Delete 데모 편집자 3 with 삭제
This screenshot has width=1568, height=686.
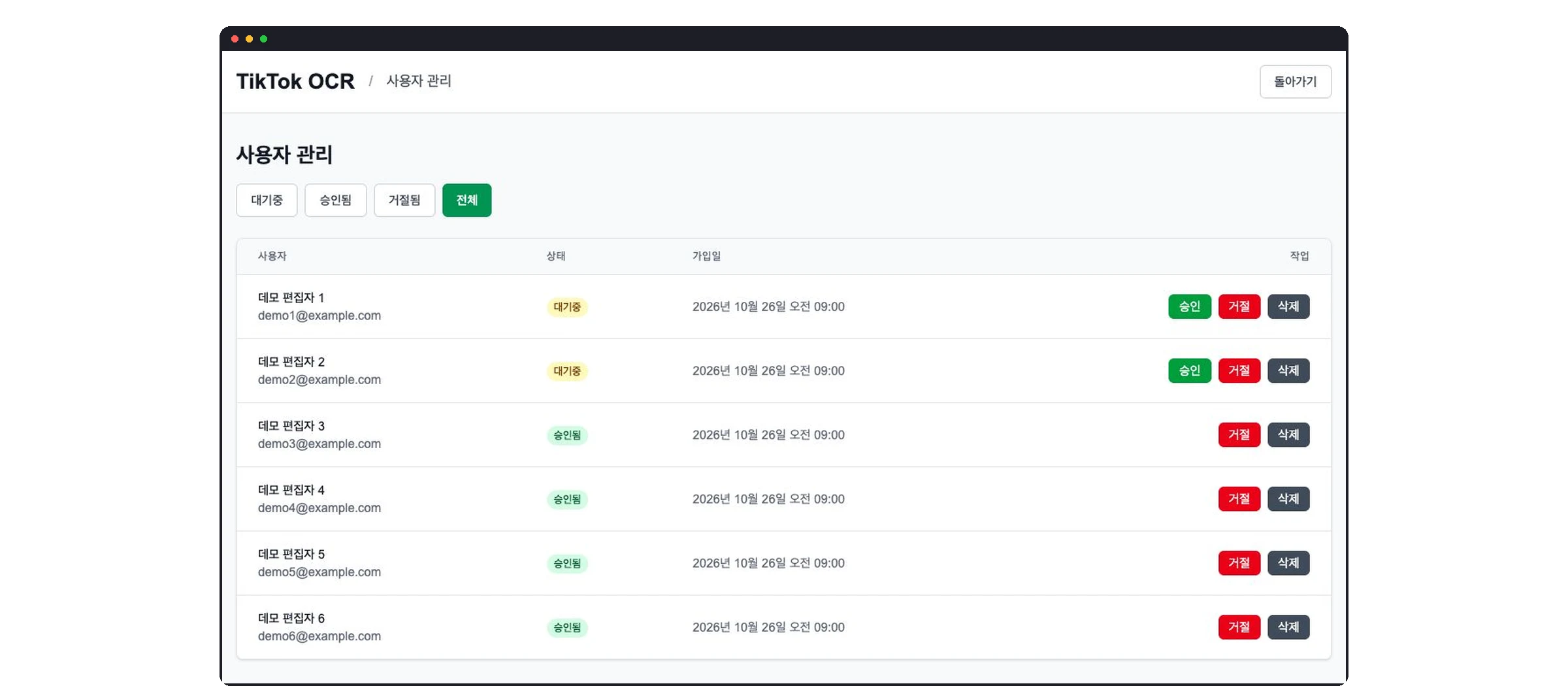pos(1288,434)
